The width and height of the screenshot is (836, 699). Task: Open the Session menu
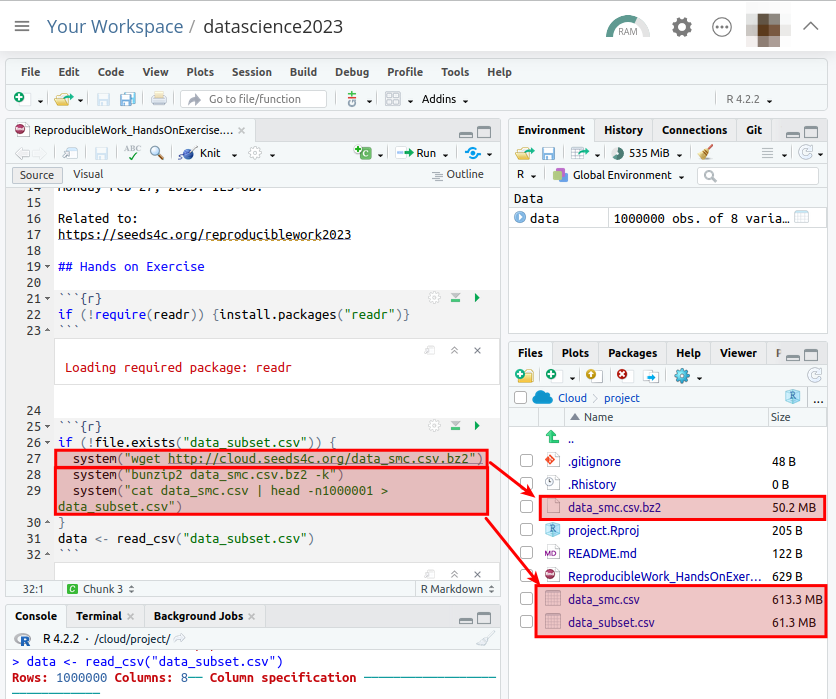(x=252, y=72)
